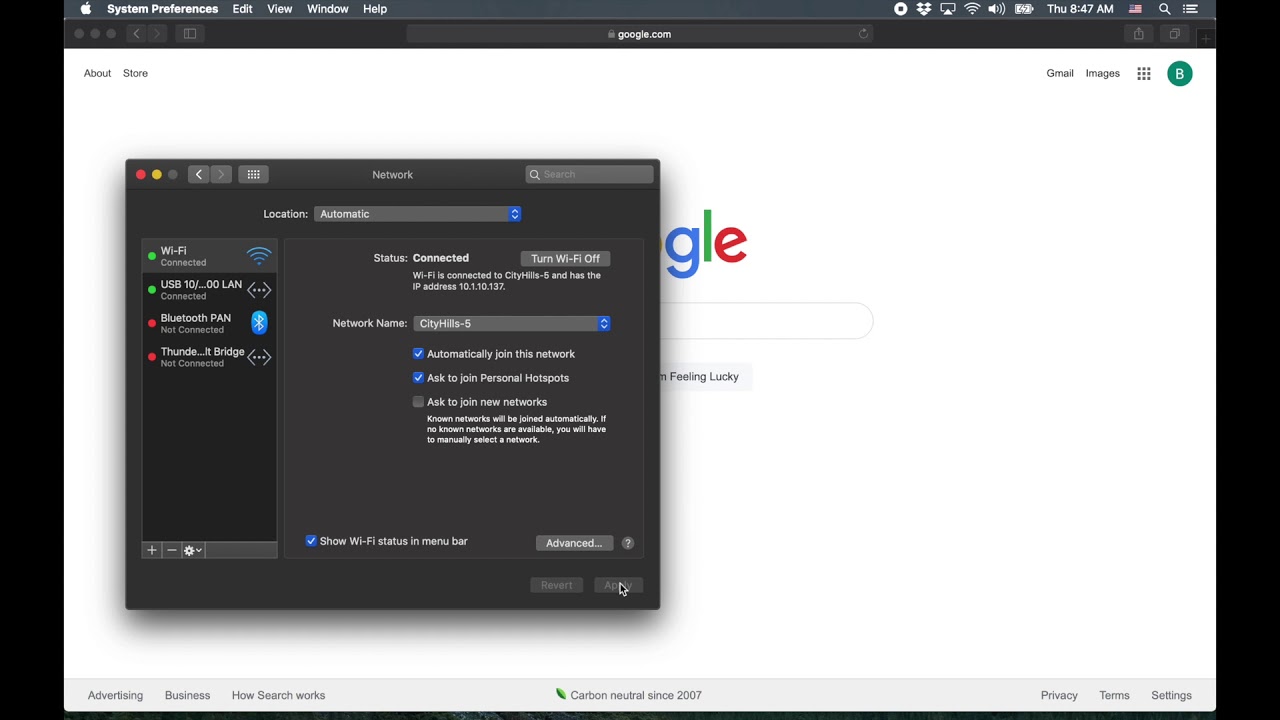Click the Thunderbolt Bridge arrows icon
Viewport: 1280px width, 720px height.
coord(259,357)
